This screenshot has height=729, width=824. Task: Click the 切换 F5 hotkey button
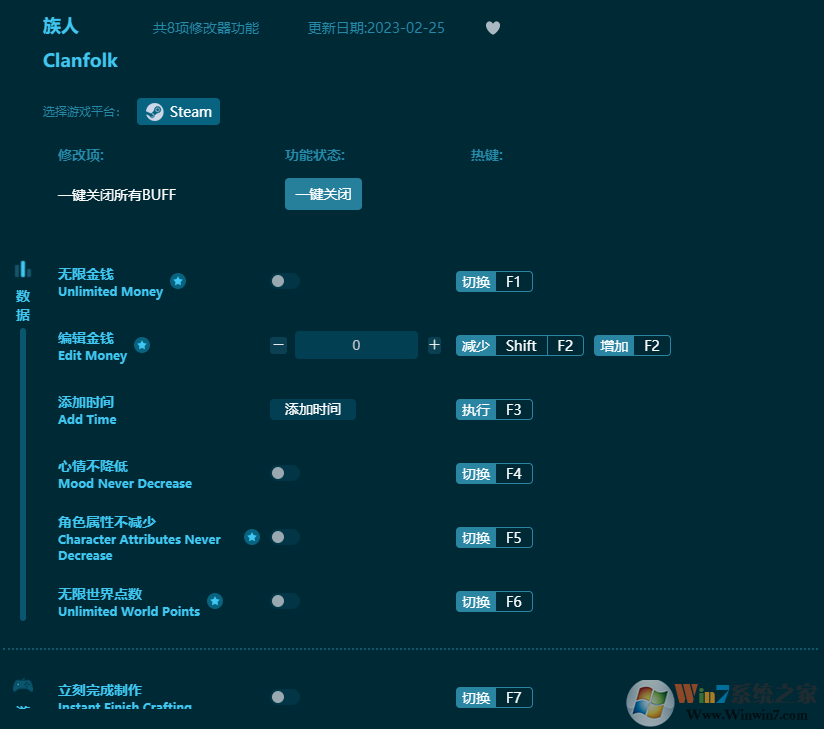coord(494,538)
